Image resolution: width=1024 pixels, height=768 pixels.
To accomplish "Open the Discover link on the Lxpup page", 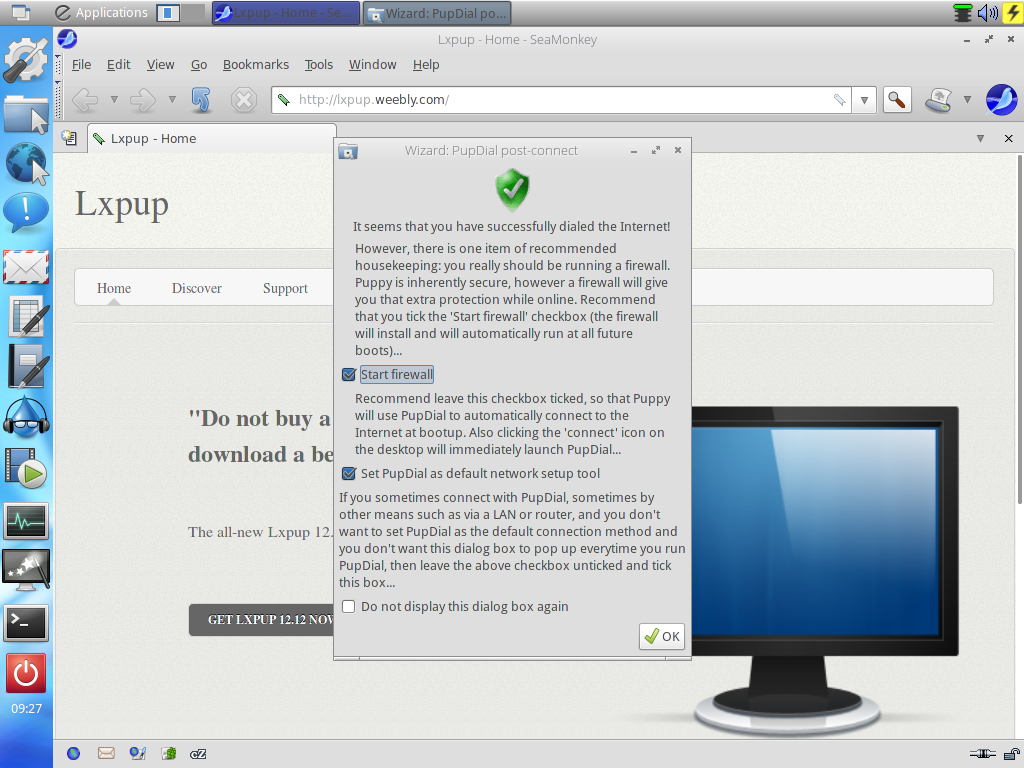I will coord(197,288).
